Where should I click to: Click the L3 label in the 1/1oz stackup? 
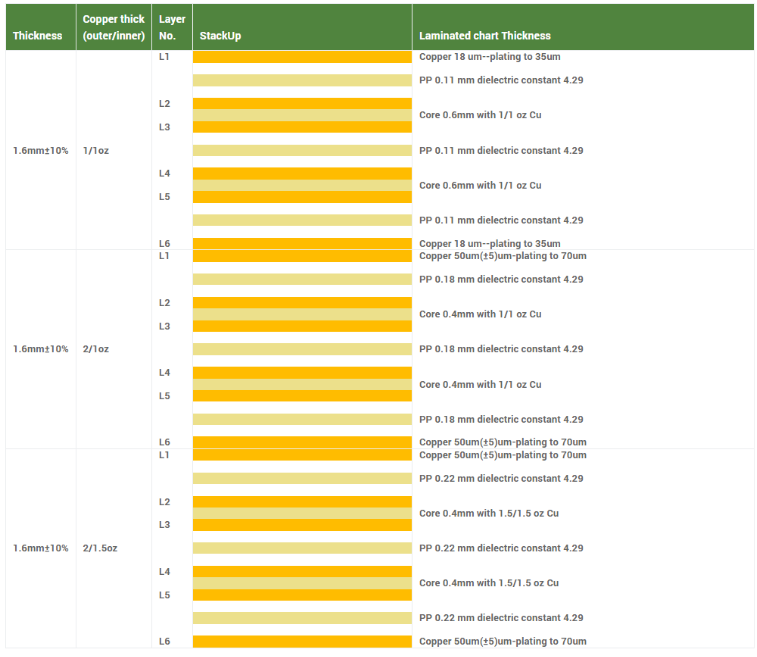(x=165, y=127)
